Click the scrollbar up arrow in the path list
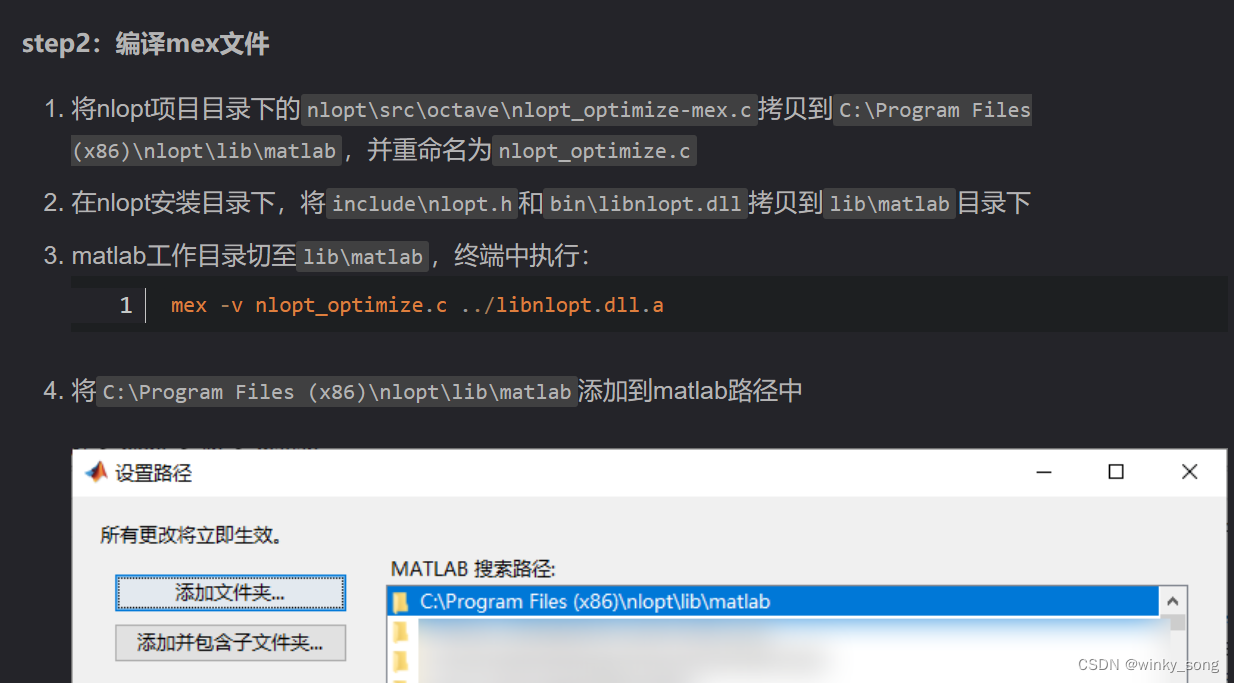1234x683 pixels. coord(1172,600)
